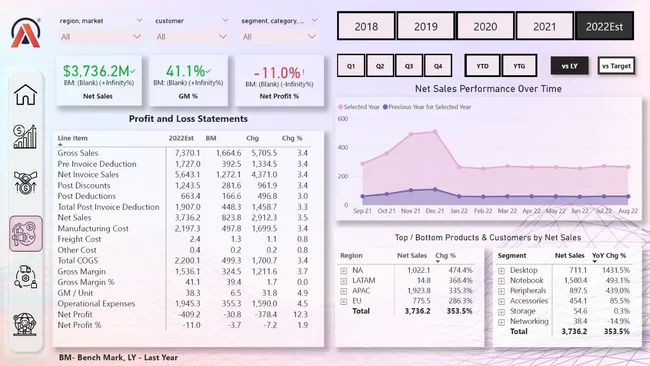Select the 2019 year tab
The image size is (650, 366).
point(426,26)
